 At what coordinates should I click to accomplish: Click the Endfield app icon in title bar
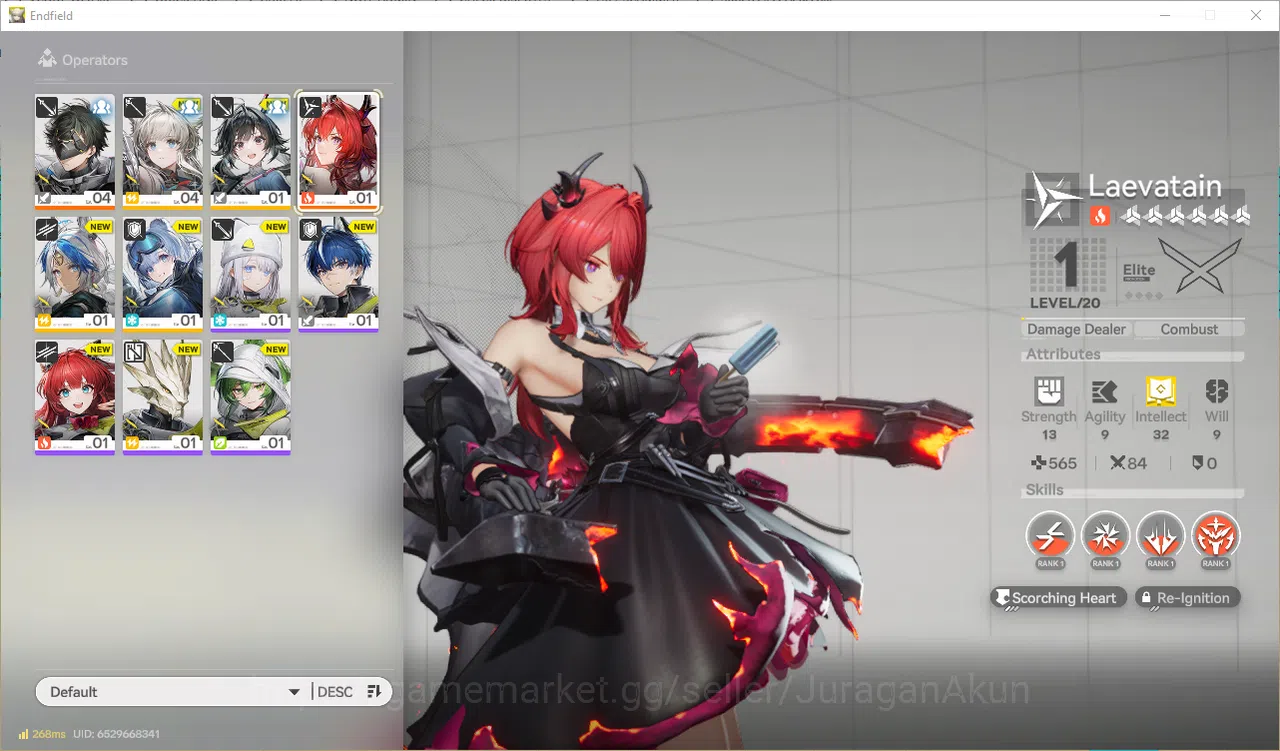(x=17, y=15)
